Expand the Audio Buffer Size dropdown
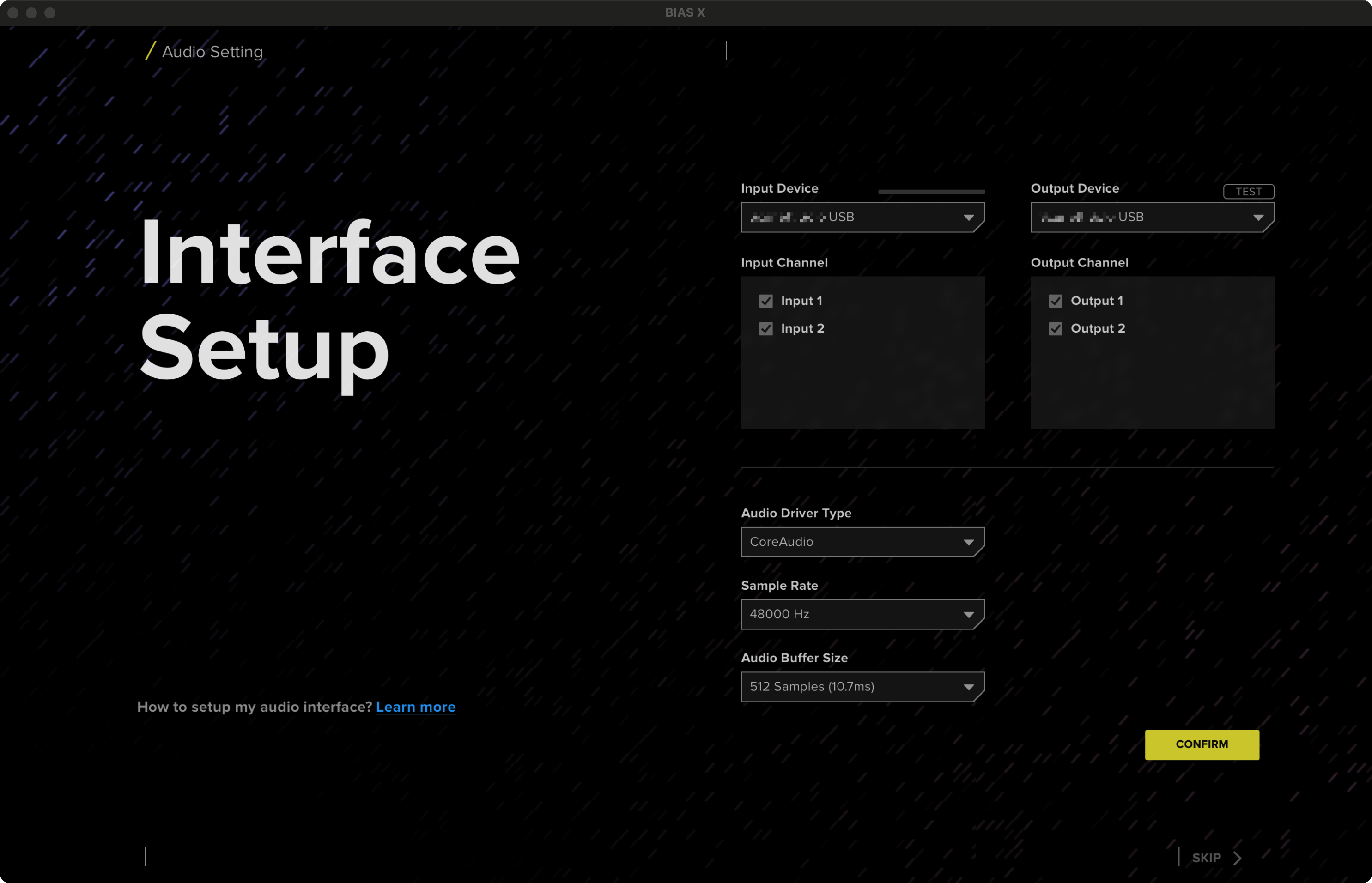Screen dimensions: 1372x883 862,686
